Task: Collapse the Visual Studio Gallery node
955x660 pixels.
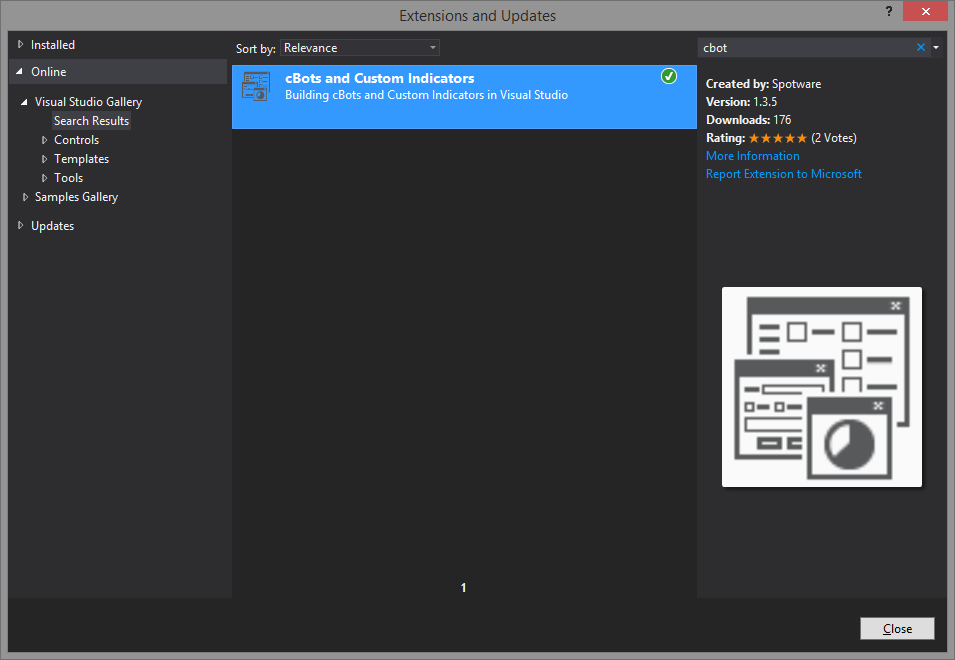Action: pyautogui.click(x=24, y=102)
